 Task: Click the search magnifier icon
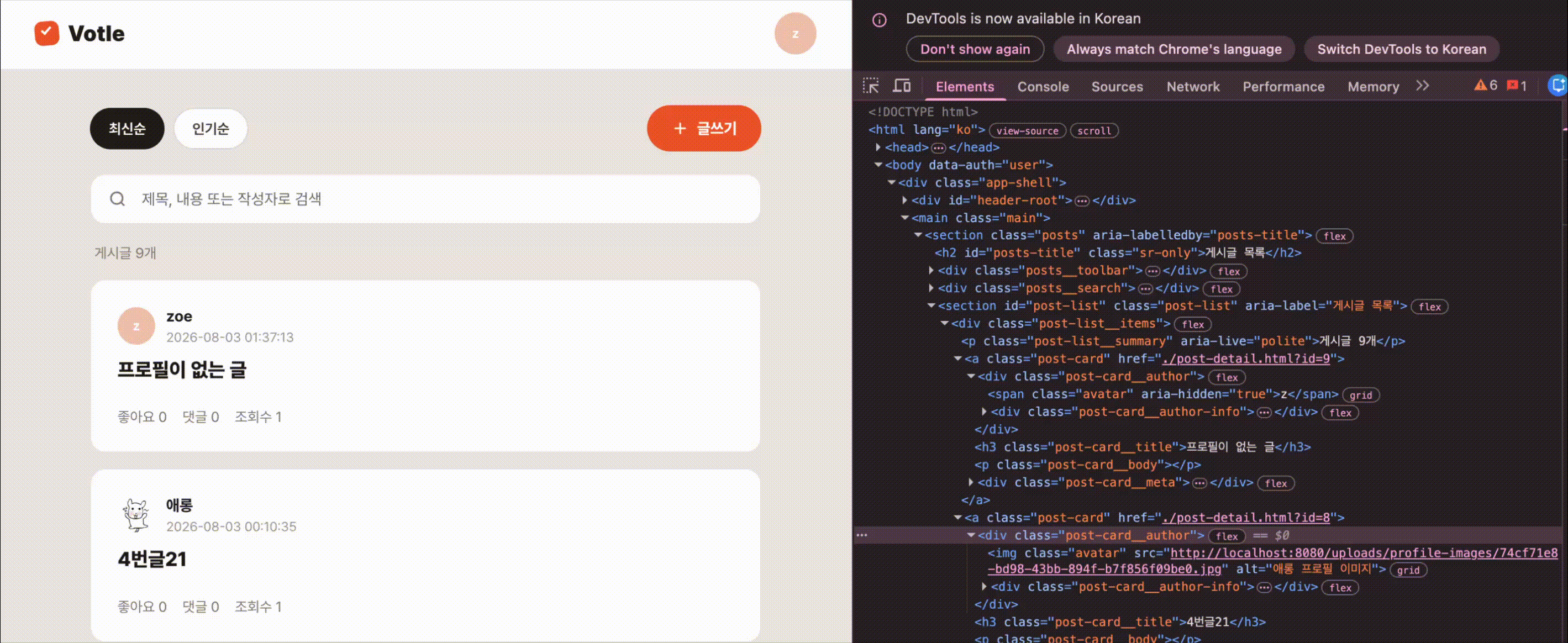tap(118, 199)
